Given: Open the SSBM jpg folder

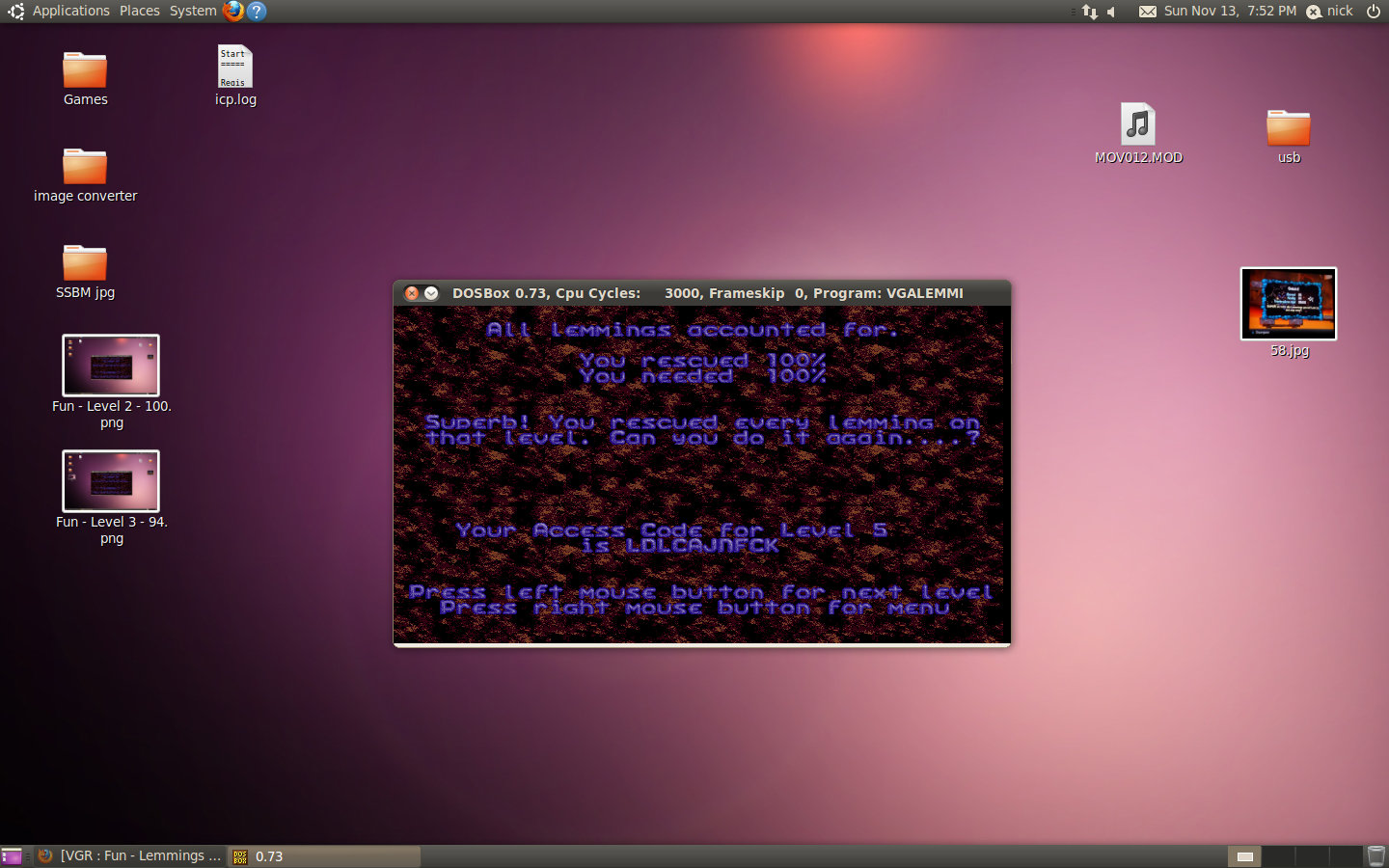Looking at the screenshot, I should [85, 264].
